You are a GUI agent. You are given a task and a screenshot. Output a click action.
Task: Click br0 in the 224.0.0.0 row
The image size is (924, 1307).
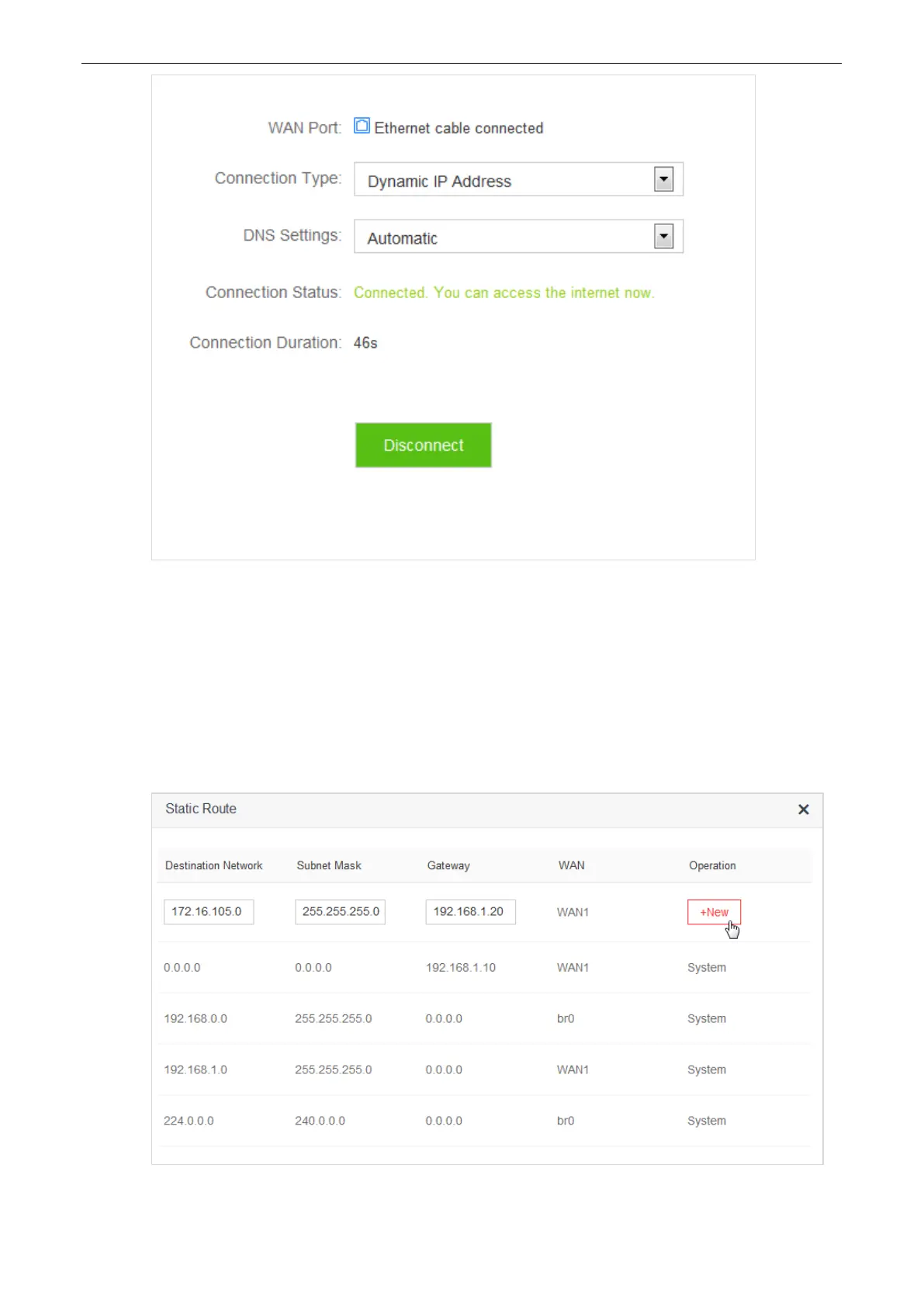click(566, 1121)
